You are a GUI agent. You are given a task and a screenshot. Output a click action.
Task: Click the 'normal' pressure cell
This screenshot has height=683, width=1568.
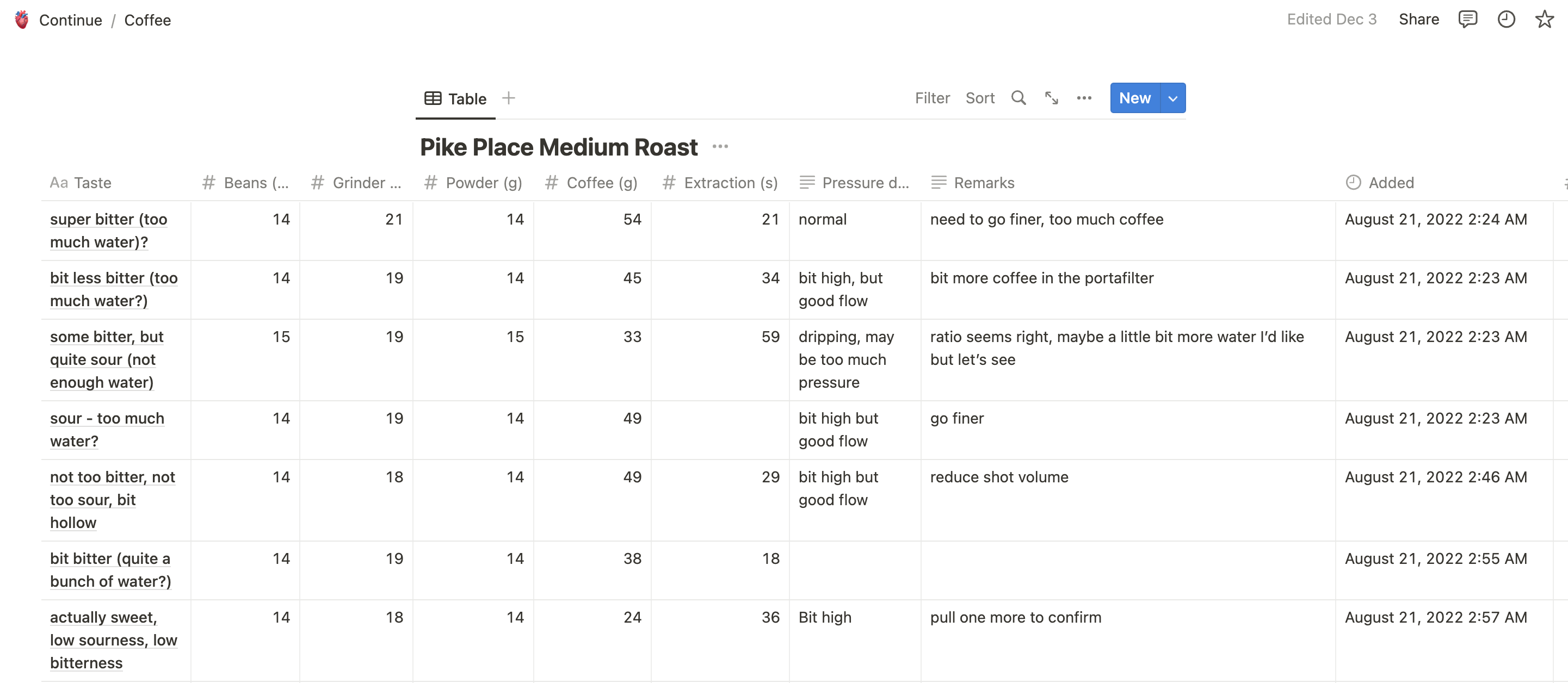point(855,231)
